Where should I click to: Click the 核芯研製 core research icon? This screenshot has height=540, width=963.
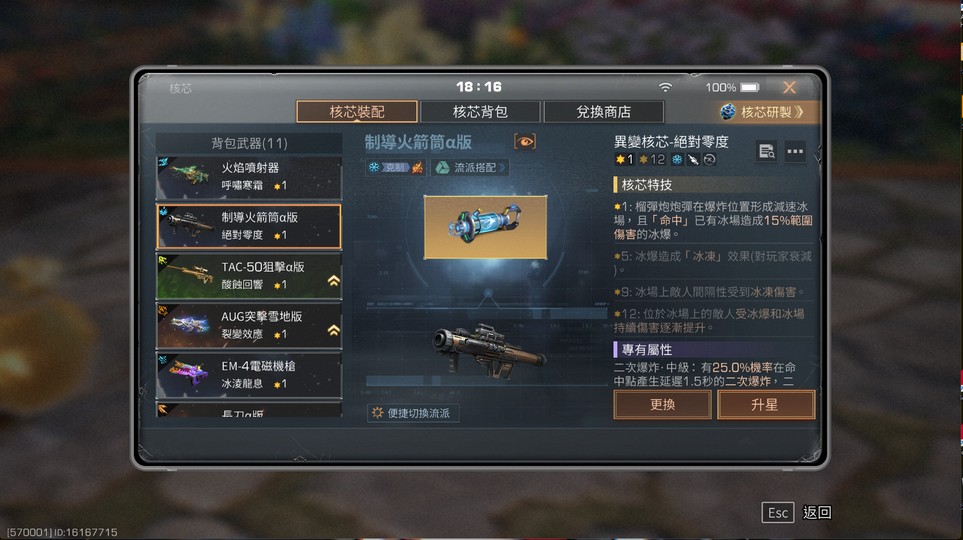(x=728, y=112)
